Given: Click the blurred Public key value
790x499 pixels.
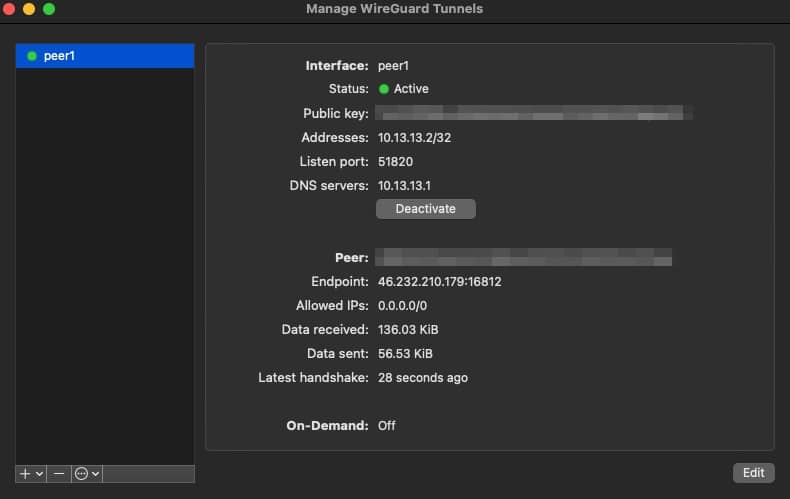Looking at the screenshot, I should tap(534, 113).
